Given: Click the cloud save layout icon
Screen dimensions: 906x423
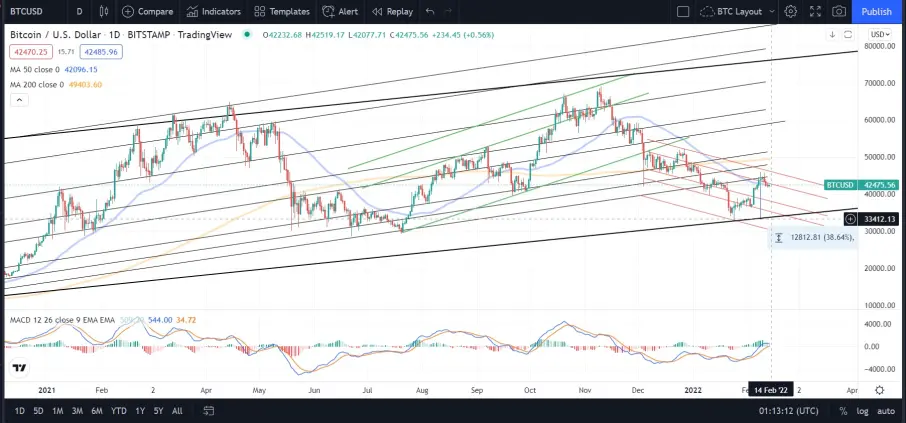Looking at the screenshot, I should (x=707, y=12).
